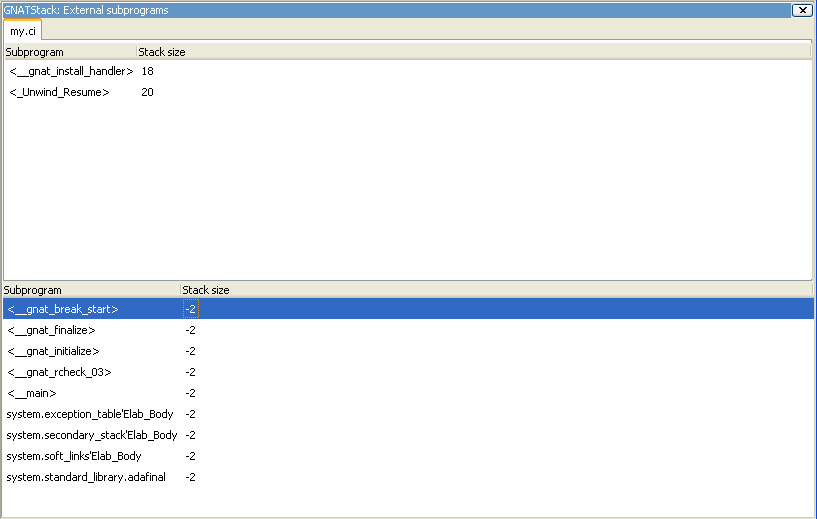Select the <_Unwind_Resume> row
Image resolution: width=817 pixels, height=519 pixels.
point(58,92)
